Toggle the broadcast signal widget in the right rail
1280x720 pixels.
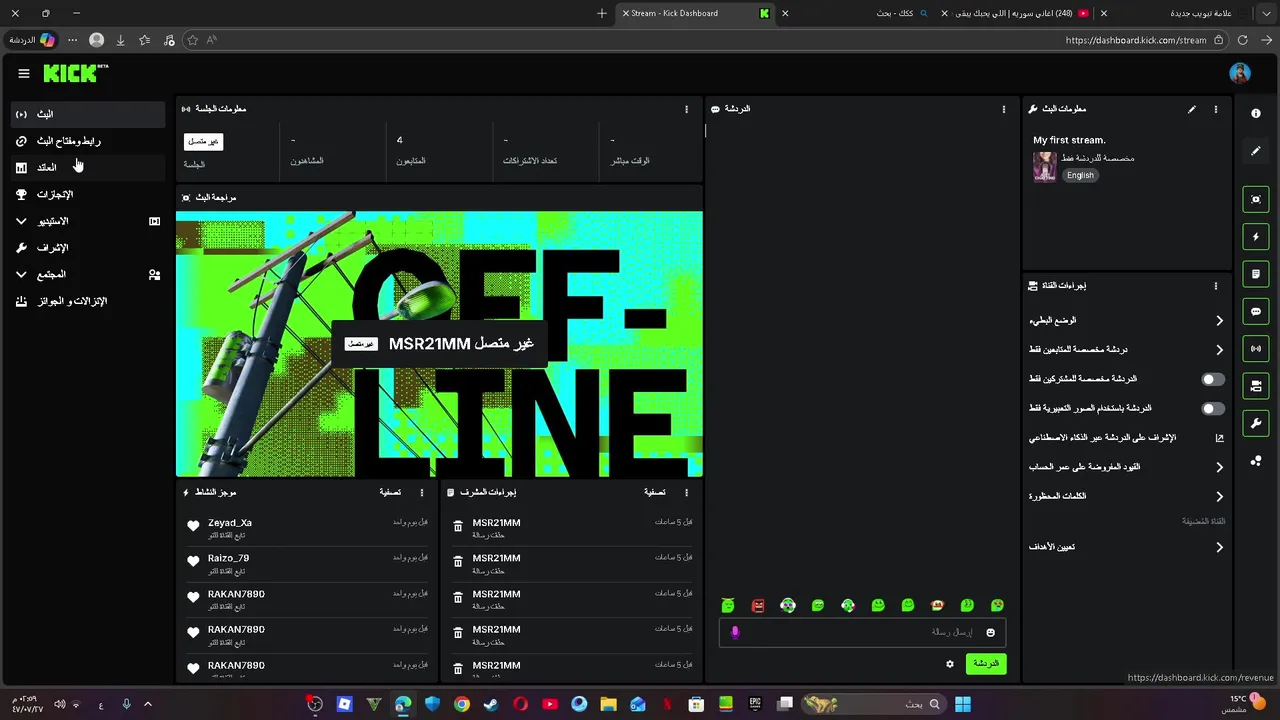coord(1256,349)
